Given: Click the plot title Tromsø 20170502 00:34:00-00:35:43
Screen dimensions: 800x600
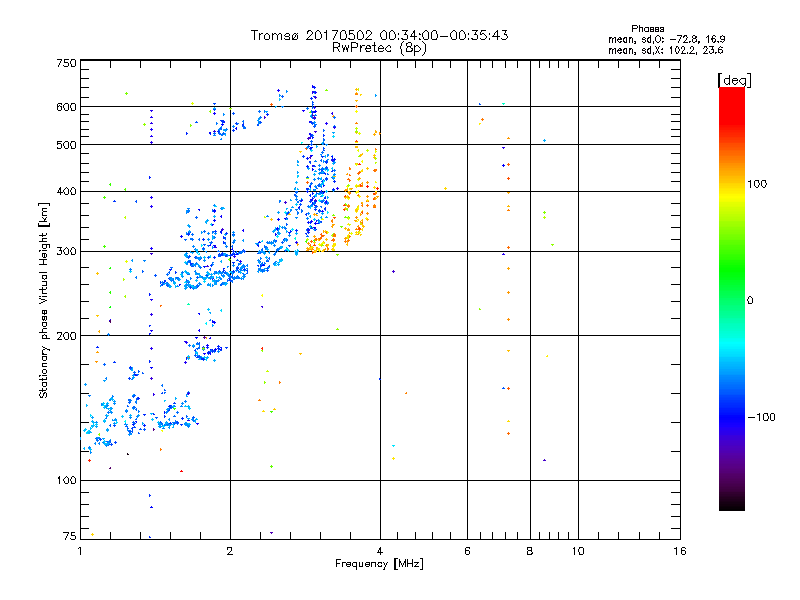Looking at the screenshot, I should tap(379, 35).
